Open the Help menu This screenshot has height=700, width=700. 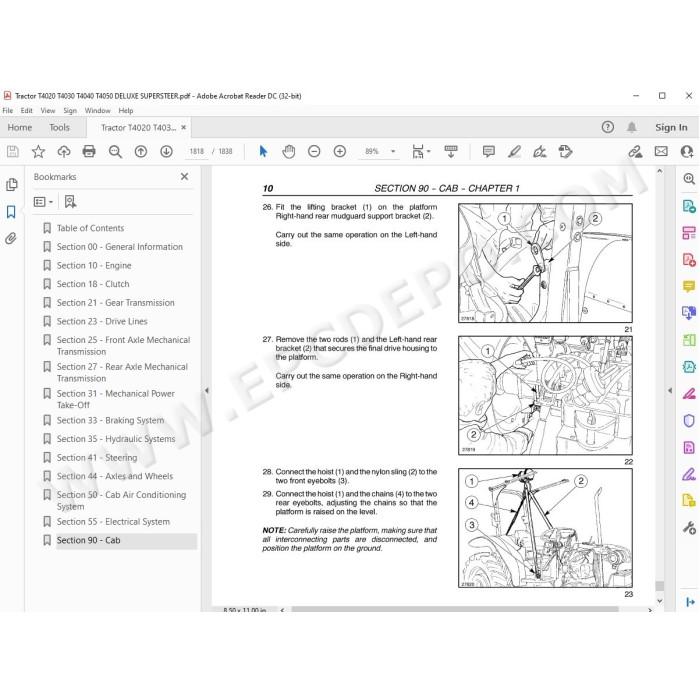(126, 110)
